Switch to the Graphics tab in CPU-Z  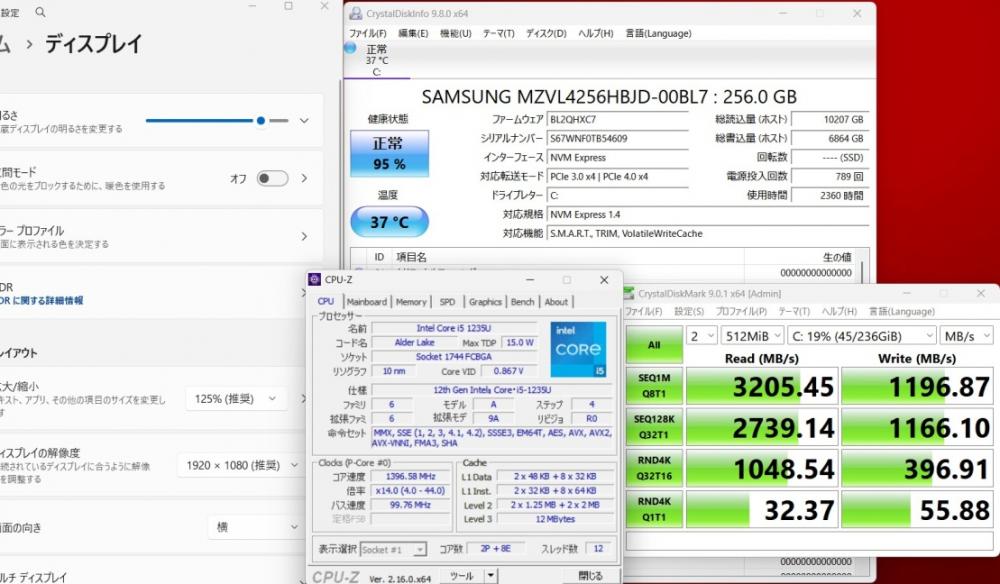tap(485, 302)
